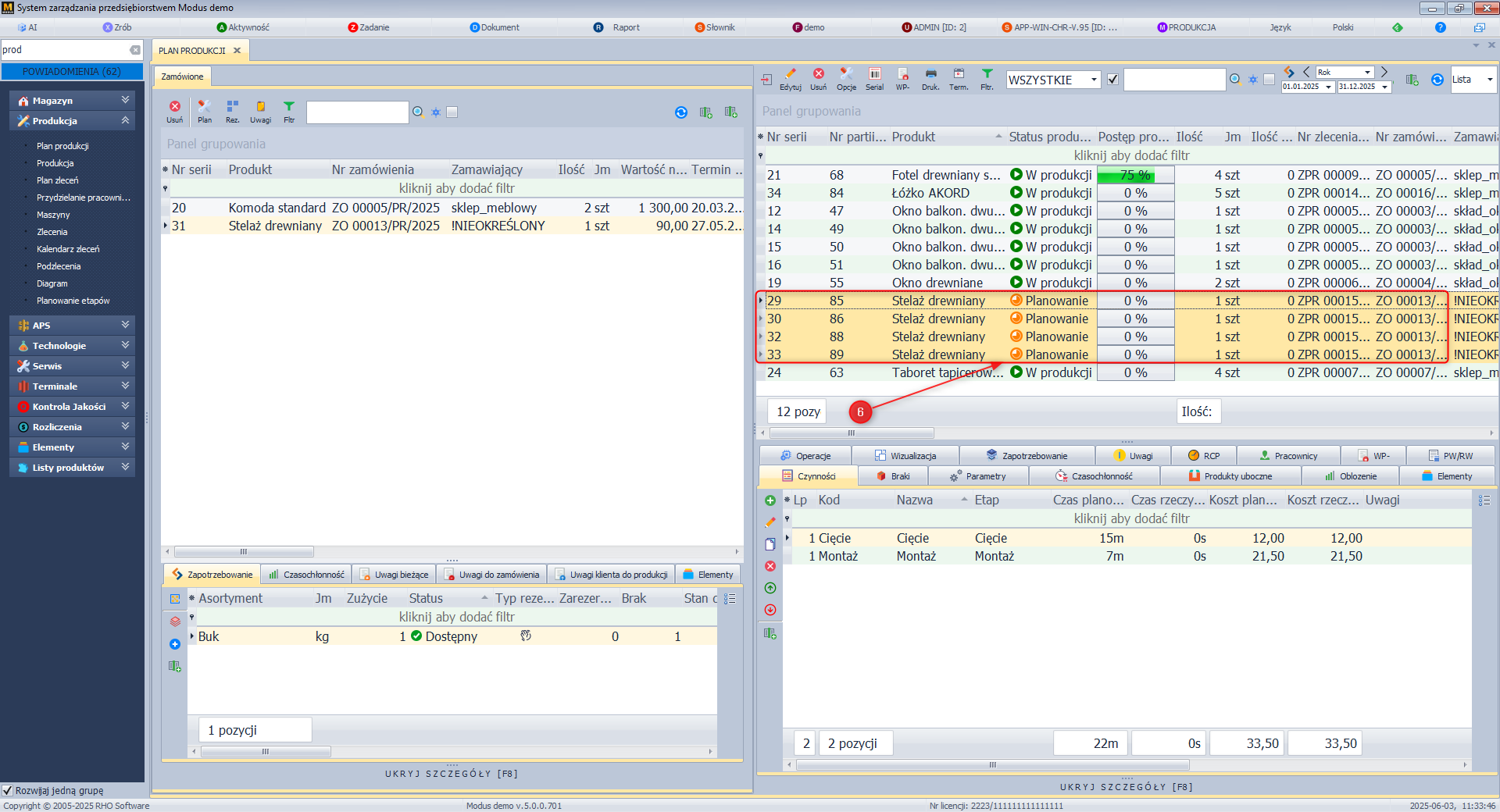The height and width of the screenshot is (812, 1500).
Task: Open the WSZYSTKIE status dropdown
Action: (x=1094, y=80)
